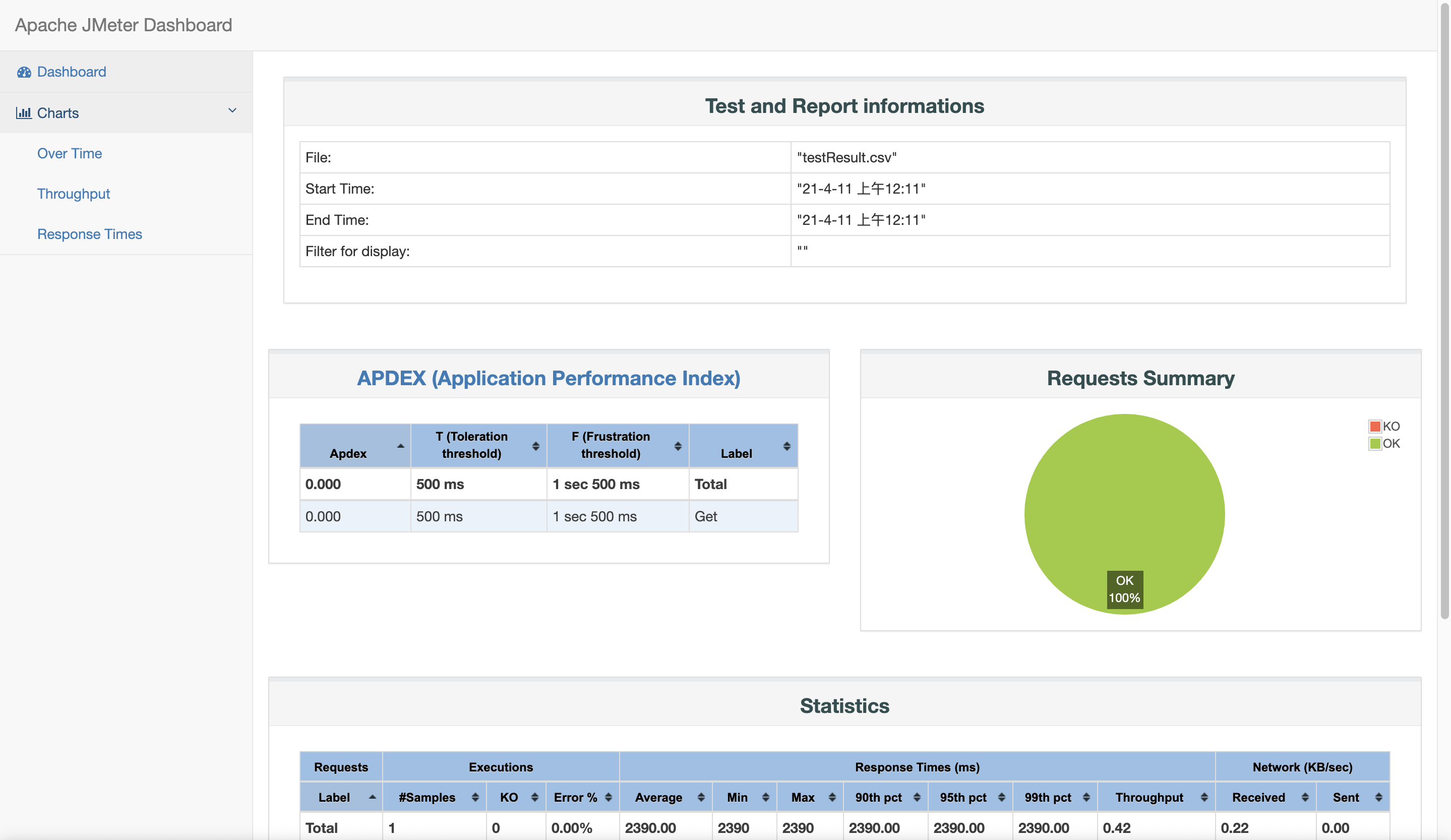Click the Requests Summary heading
The image size is (1451, 840).
1140,378
